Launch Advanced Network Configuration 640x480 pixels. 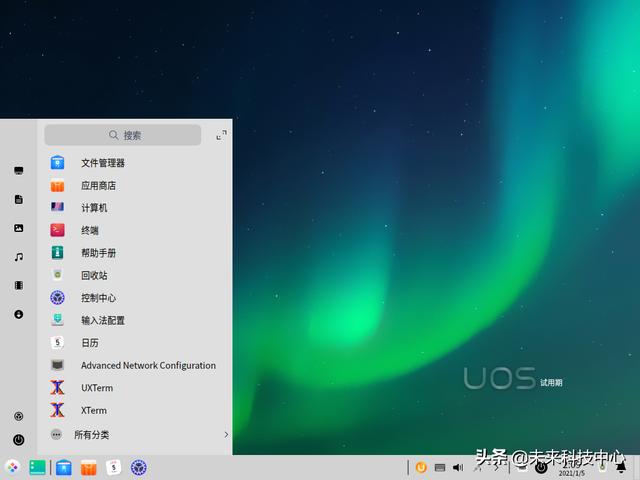tap(135, 365)
